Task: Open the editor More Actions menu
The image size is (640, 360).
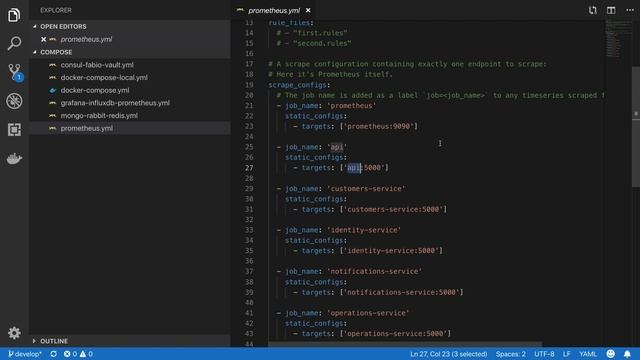Action: 630,10
